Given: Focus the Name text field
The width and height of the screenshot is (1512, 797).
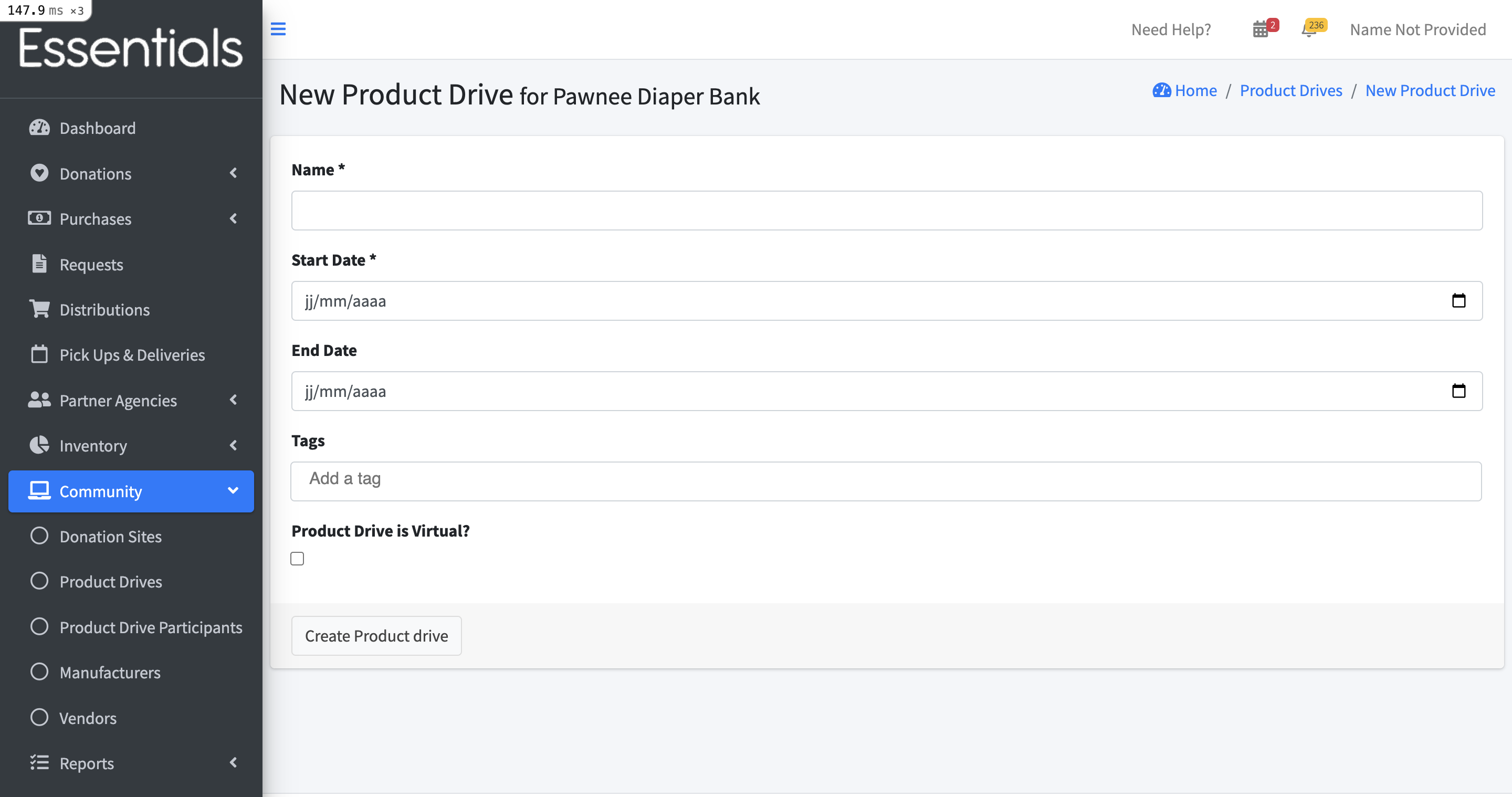Looking at the screenshot, I should (x=887, y=210).
